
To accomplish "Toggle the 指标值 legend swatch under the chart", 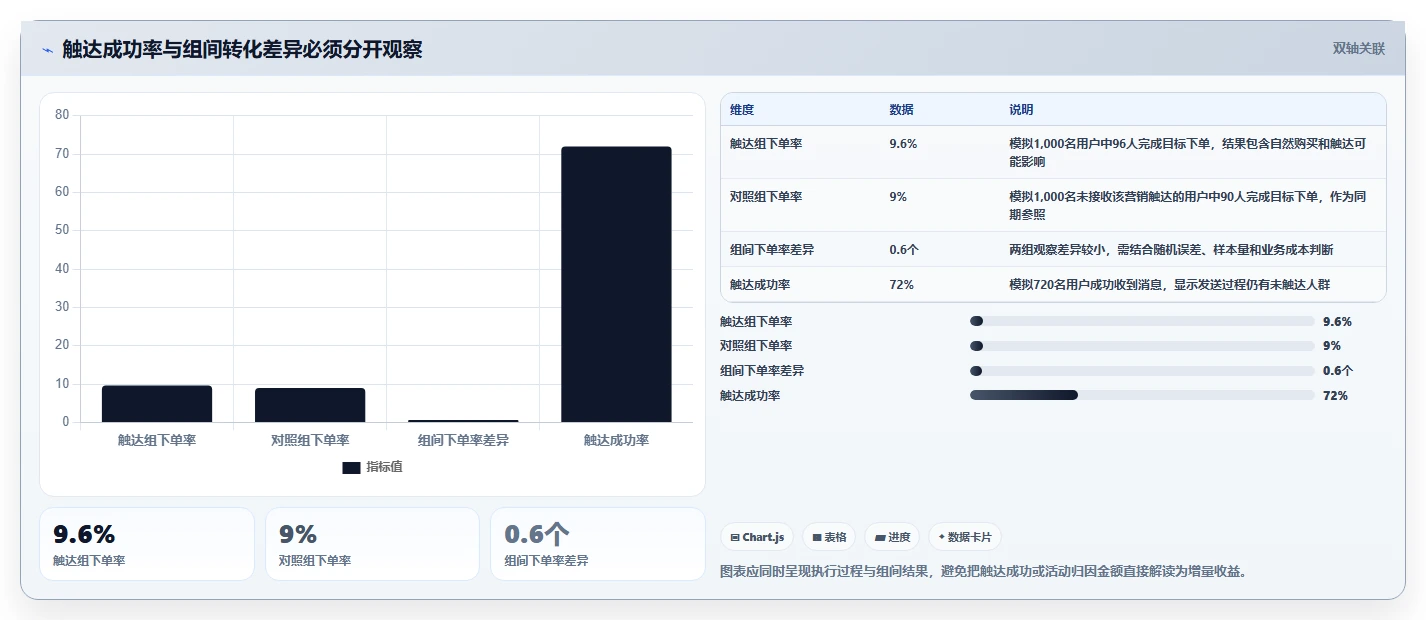I will point(351,467).
